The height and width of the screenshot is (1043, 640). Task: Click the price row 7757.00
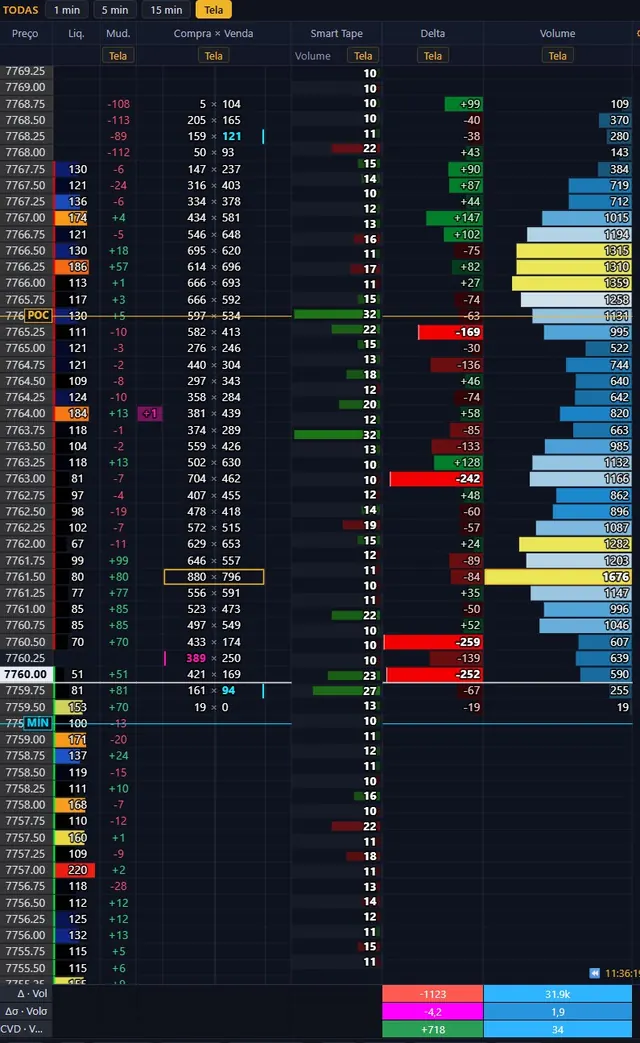[x=25, y=870]
